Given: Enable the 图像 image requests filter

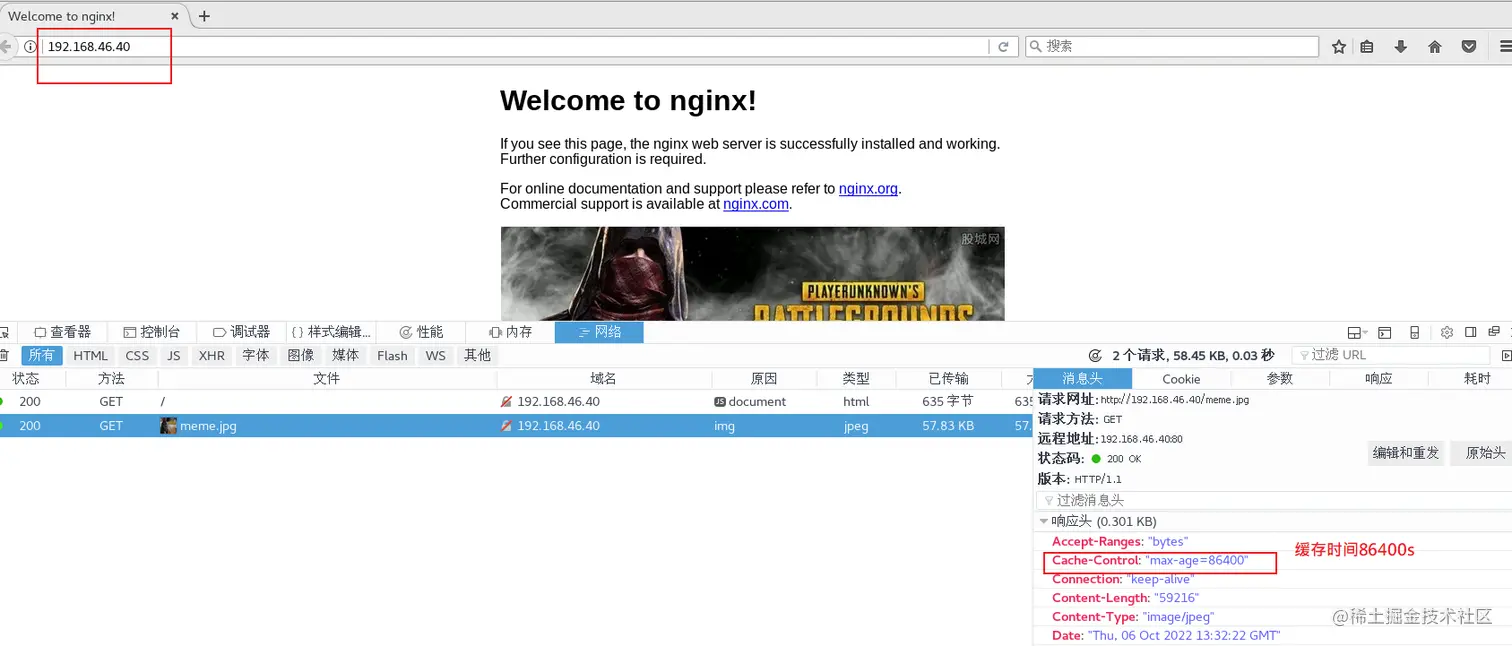Looking at the screenshot, I should click(300, 355).
